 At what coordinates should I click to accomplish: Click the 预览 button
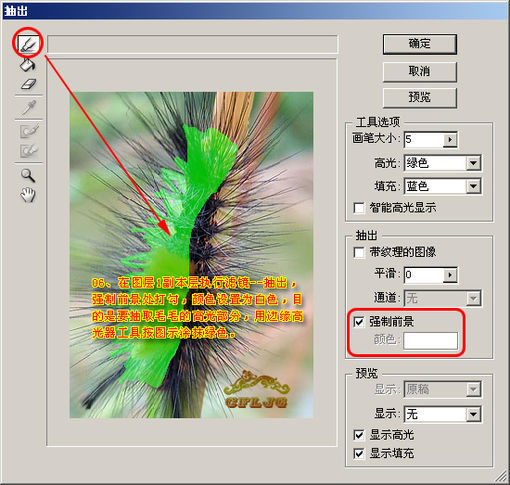pos(419,97)
